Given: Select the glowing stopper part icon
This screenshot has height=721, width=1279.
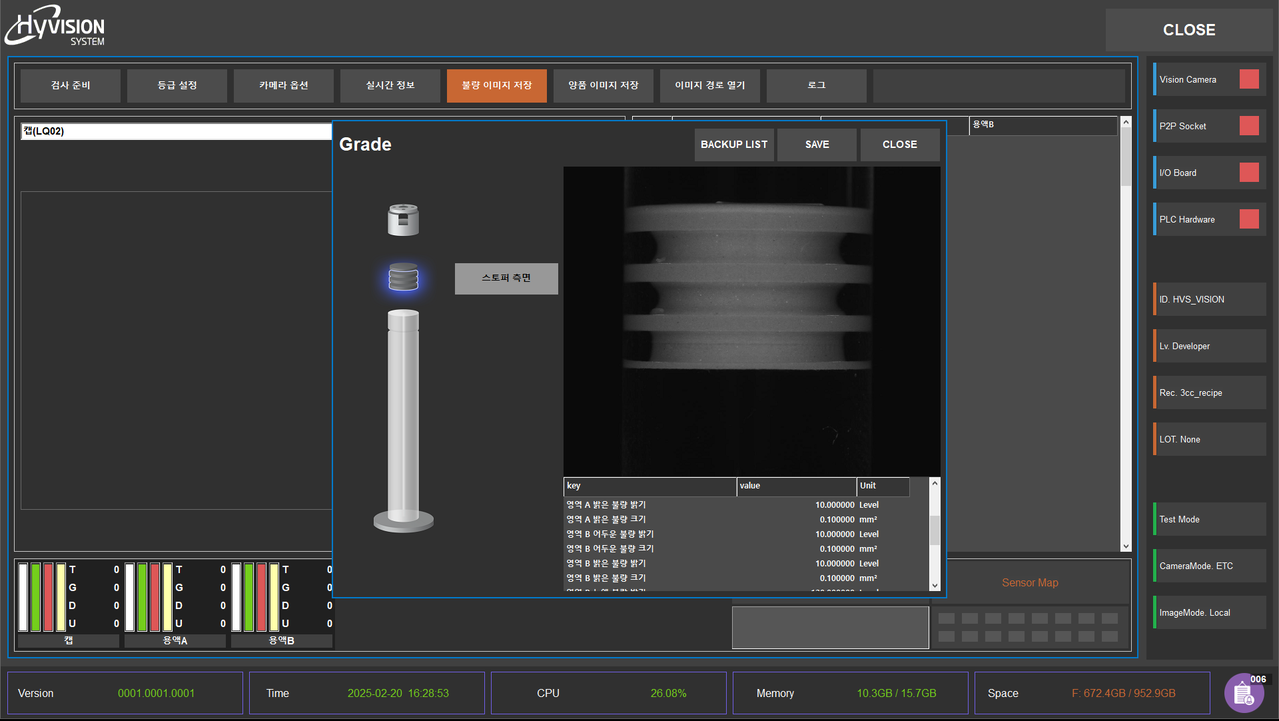Looking at the screenshot, I should point(403,278).
